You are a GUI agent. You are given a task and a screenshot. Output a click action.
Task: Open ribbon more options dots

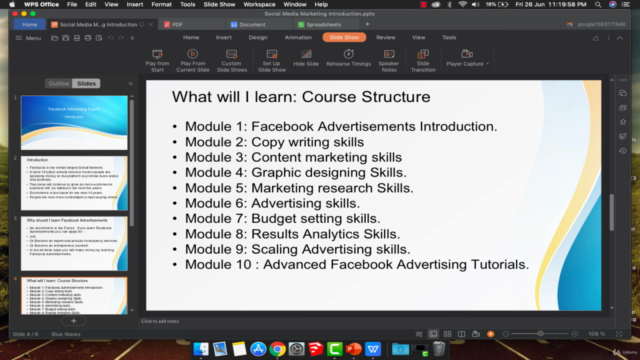pos(609,38)
